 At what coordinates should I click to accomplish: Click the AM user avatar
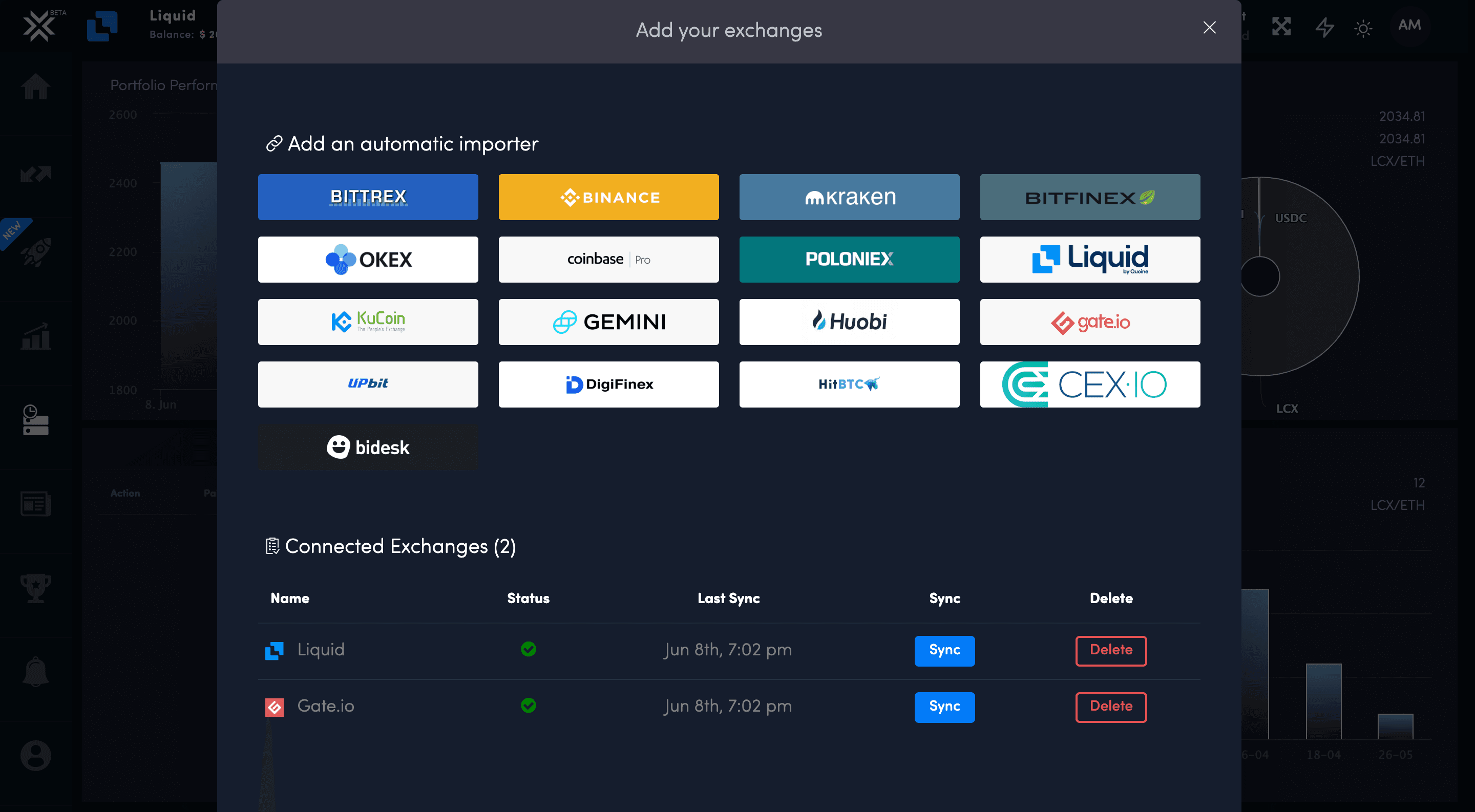[1409, 25]
